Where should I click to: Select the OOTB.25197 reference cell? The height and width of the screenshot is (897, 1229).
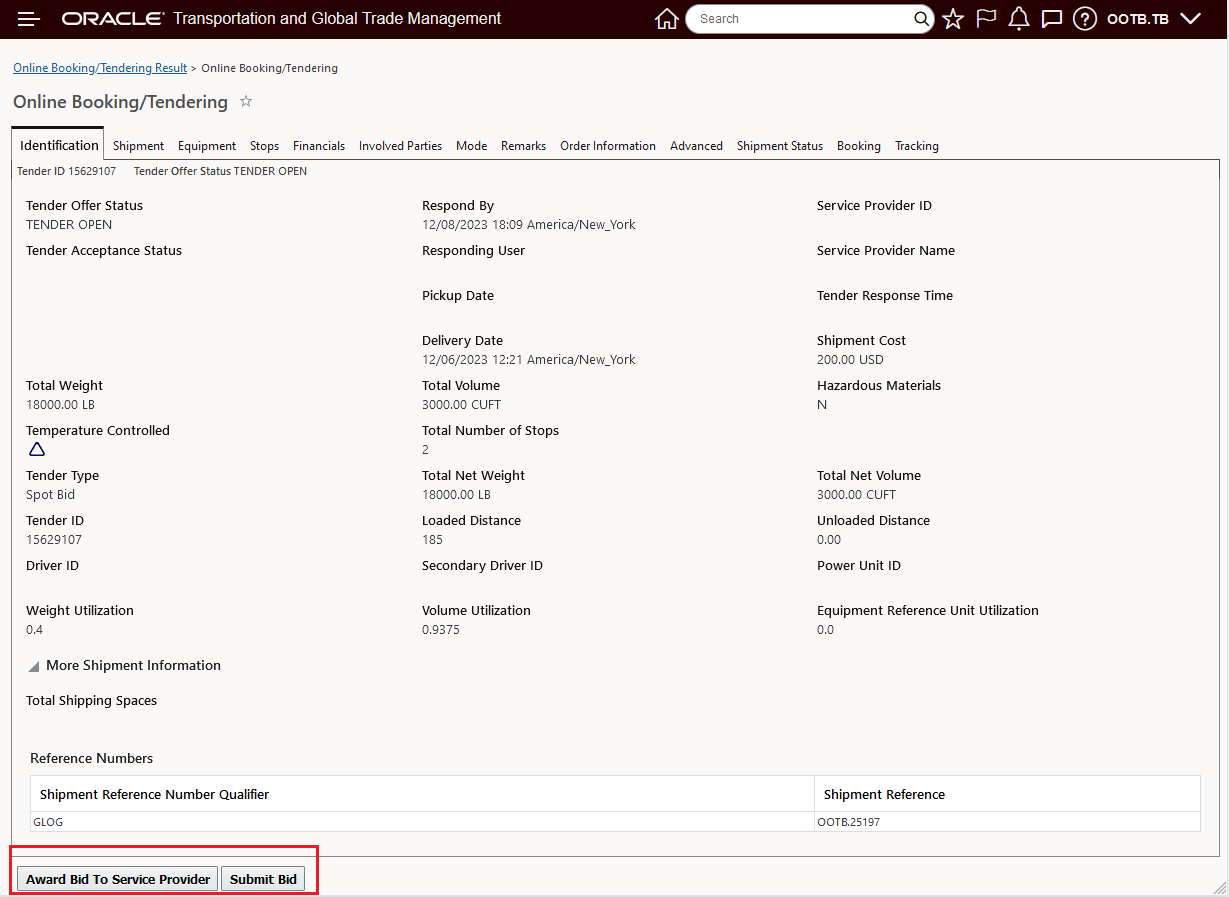click(x=1007, y=822)
